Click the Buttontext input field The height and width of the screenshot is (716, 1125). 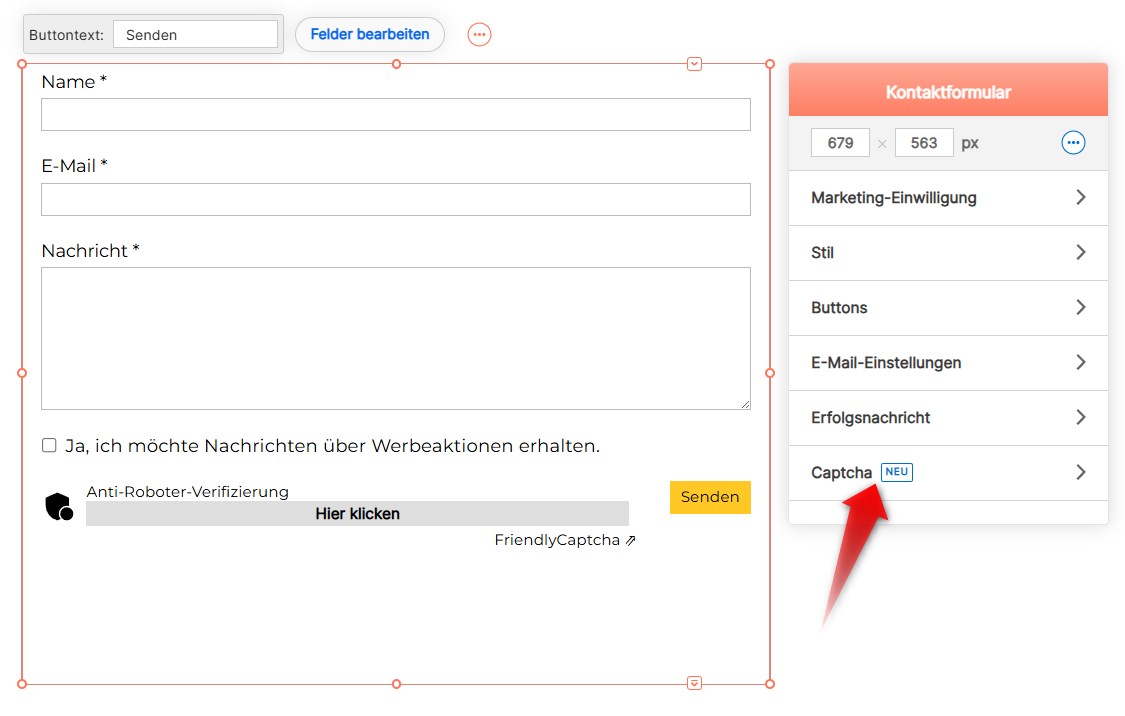click(x=195, y=35)
